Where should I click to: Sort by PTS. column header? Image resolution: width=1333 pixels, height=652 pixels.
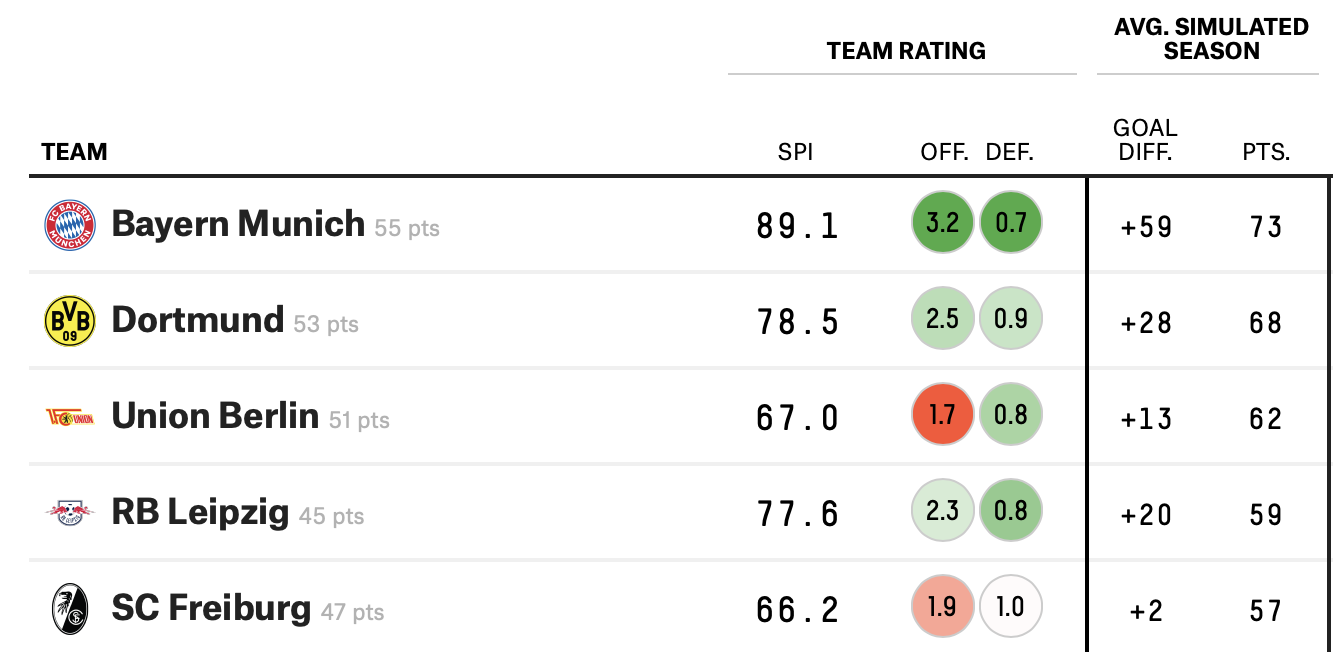click(x=1266, y=153)
